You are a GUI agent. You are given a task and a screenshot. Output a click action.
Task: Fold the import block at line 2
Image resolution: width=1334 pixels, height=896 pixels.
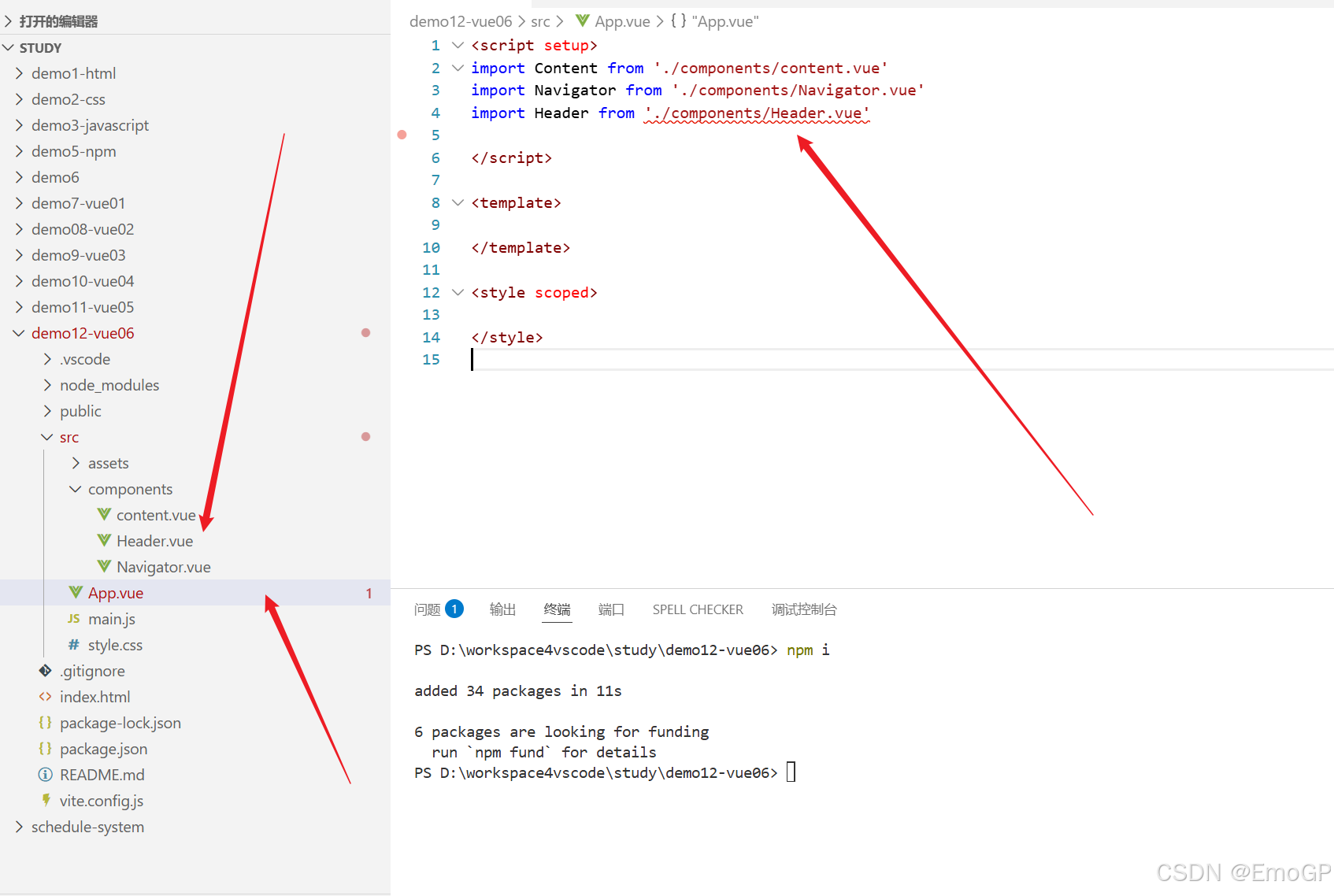[x=458, y=68]
